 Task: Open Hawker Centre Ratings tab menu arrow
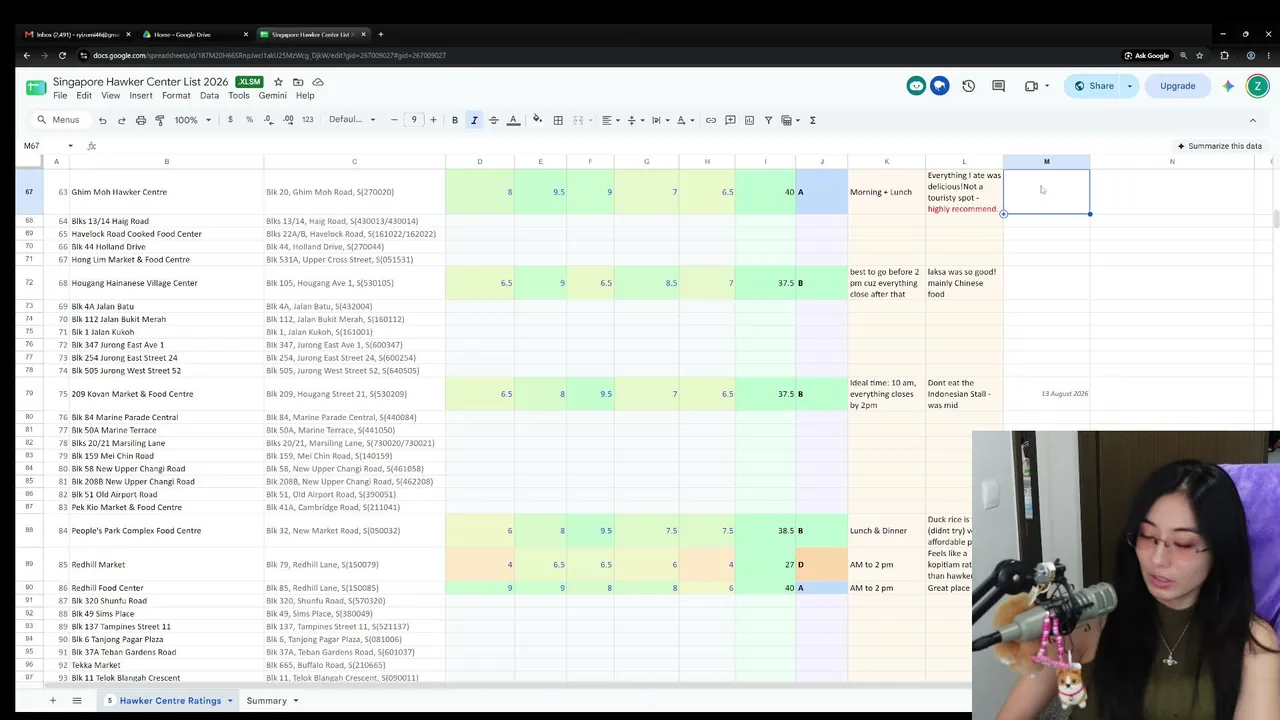[230, 701]
